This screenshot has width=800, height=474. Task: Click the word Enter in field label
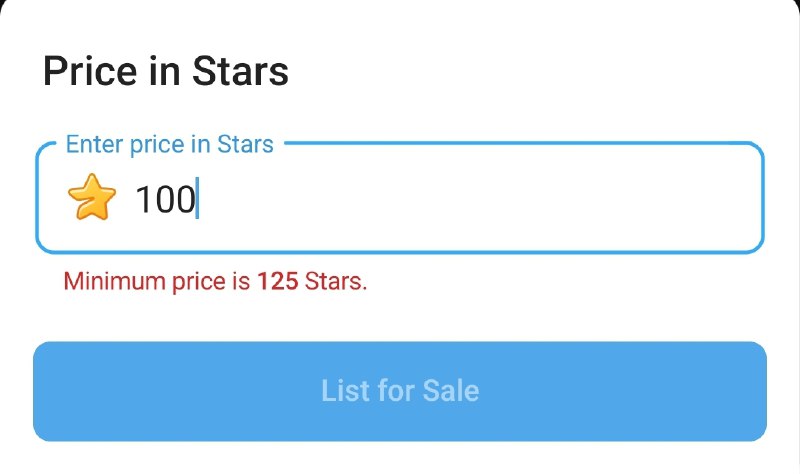tap(94, 144)
